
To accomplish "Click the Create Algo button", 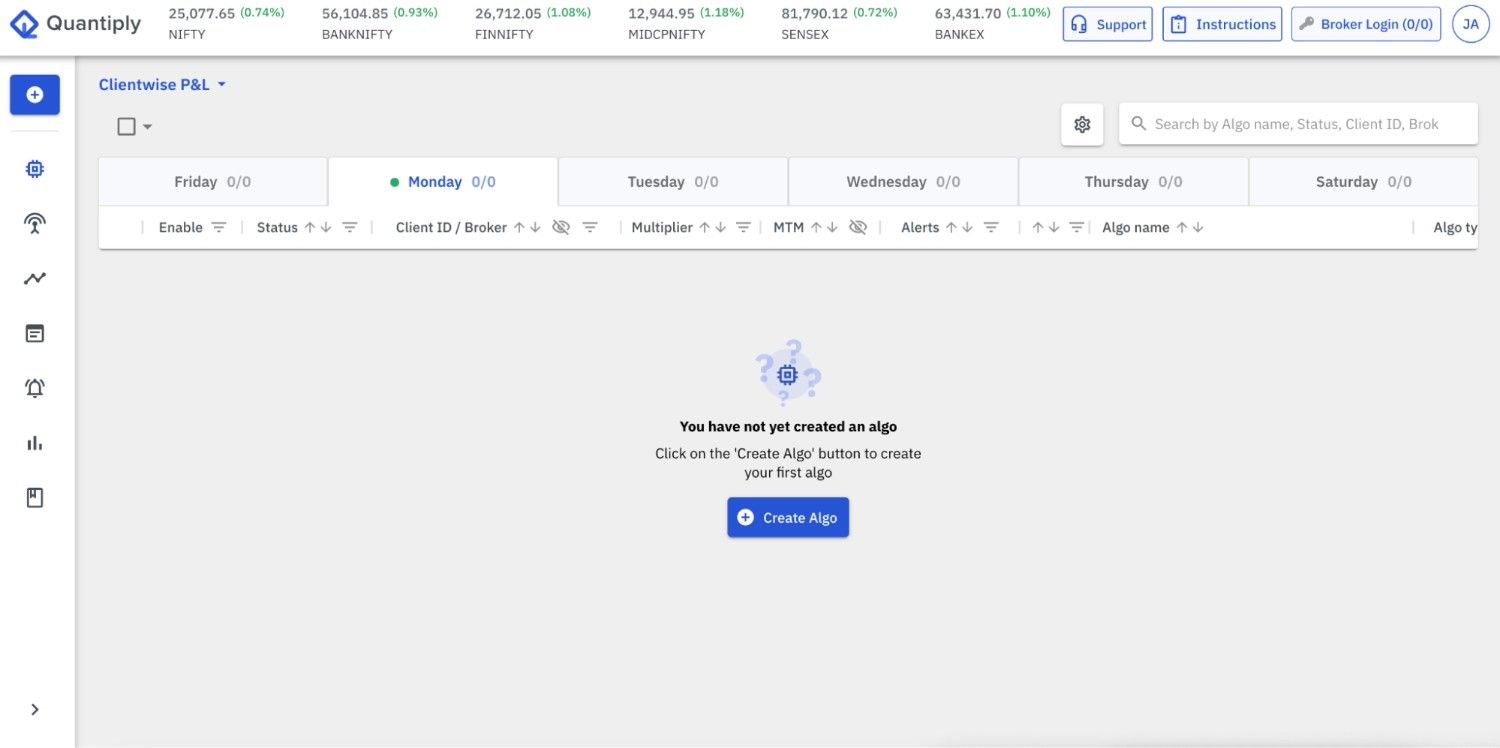I will (x=788, y=518).
